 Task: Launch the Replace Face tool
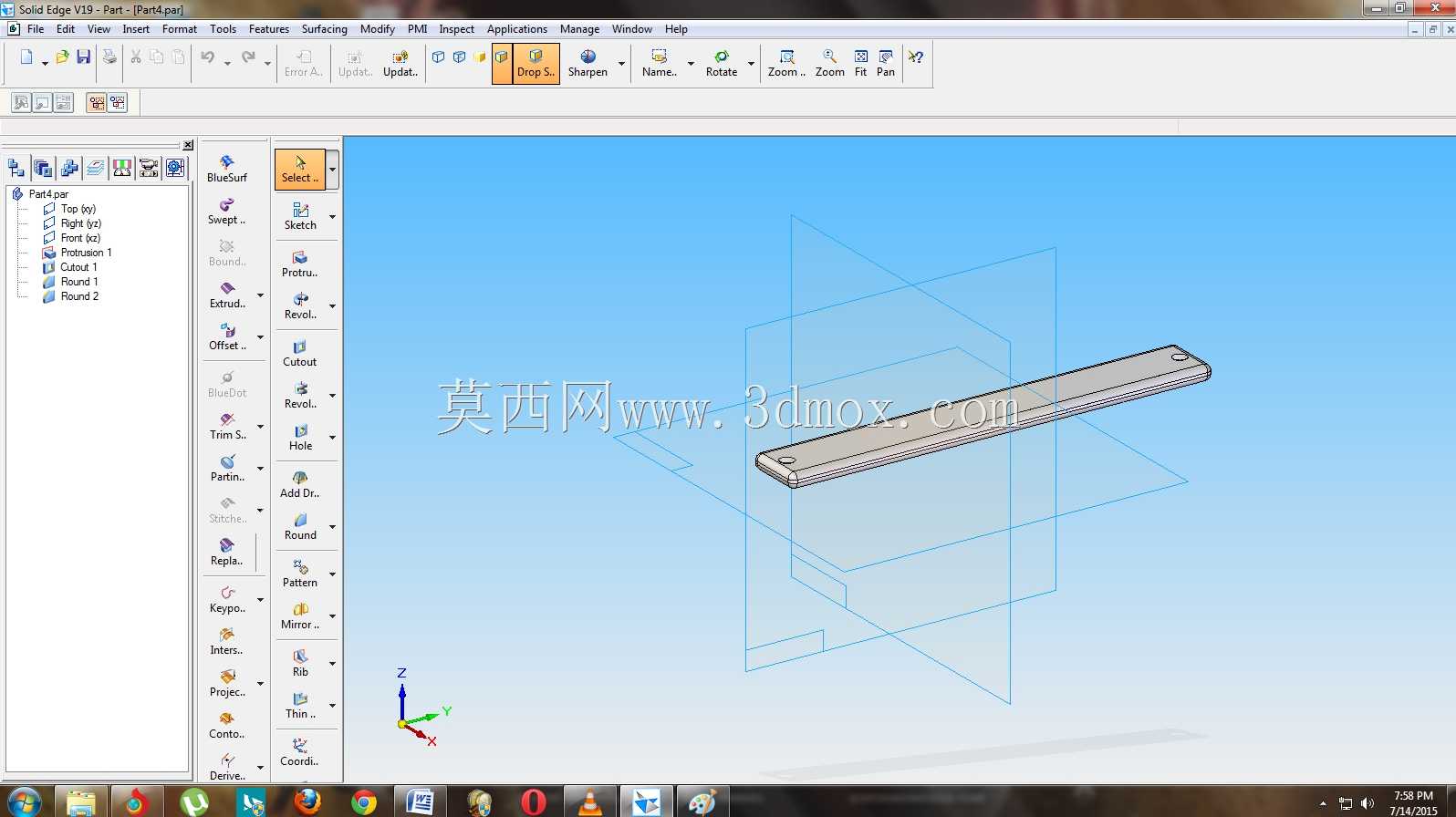[x=227, y=552]
